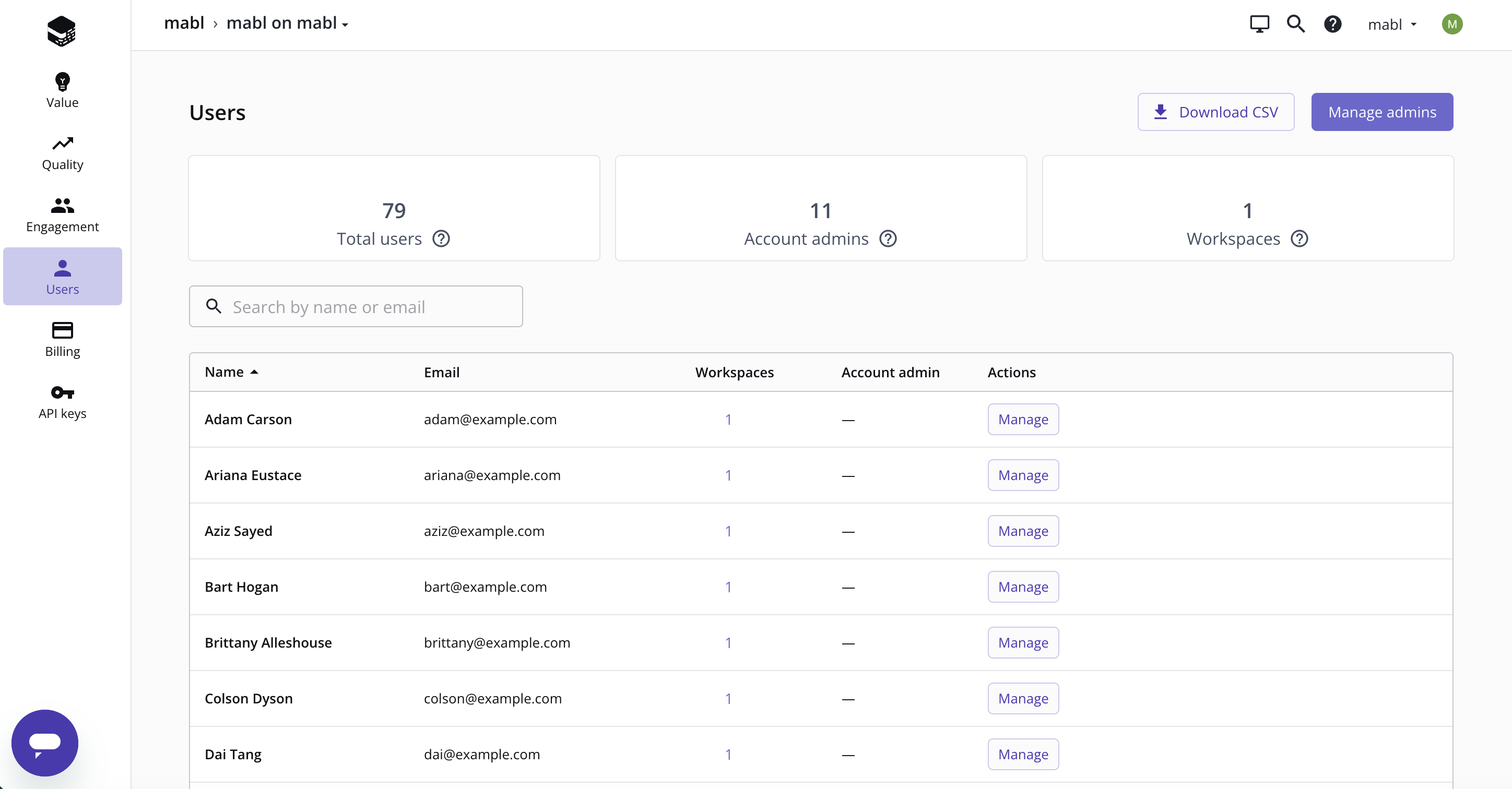Open the mabl account dropdown
The image size is (1512, 789).
[1392, 25]
